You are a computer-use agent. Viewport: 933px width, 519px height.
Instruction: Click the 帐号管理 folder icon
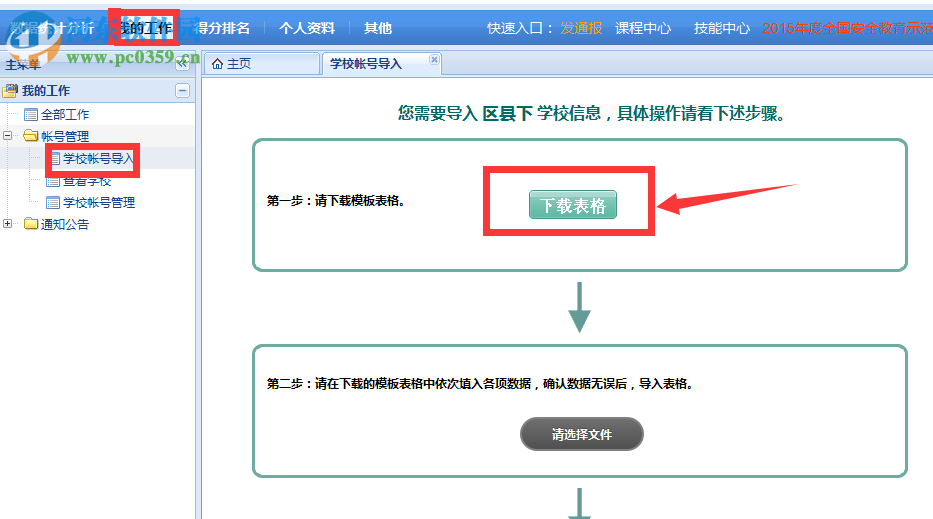[30, 136]
